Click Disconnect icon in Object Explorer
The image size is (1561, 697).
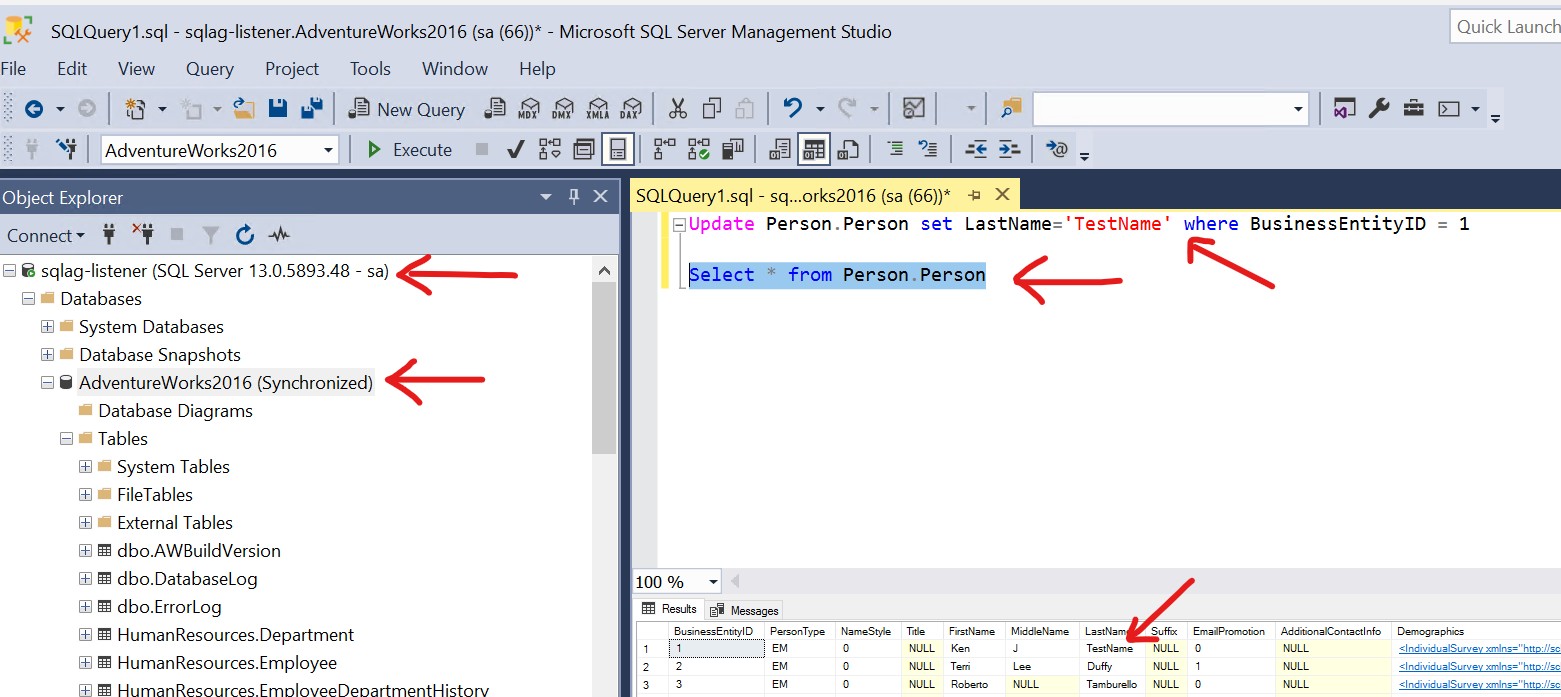pyautogui.click(x=143, y=236)
